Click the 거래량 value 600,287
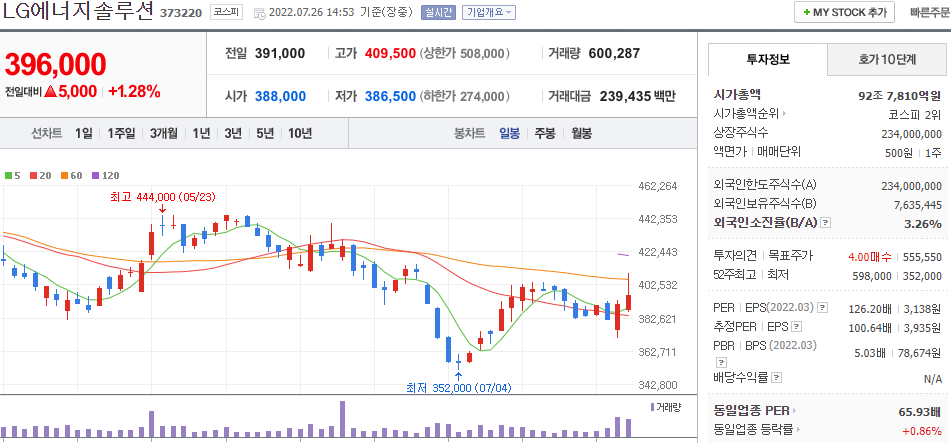The height and width of the screenshot is (443, 951). tap(614, 53)
